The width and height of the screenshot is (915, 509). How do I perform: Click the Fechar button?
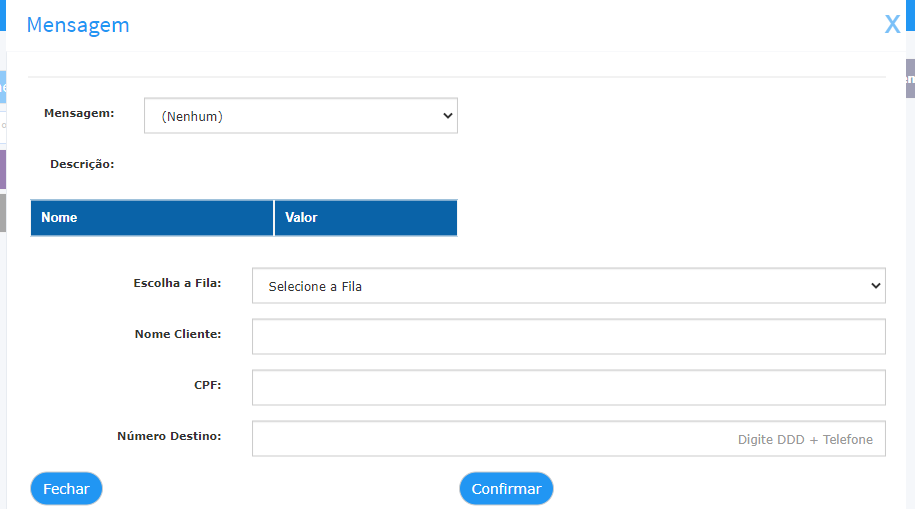pyautogui.click(x=67, y=489)
